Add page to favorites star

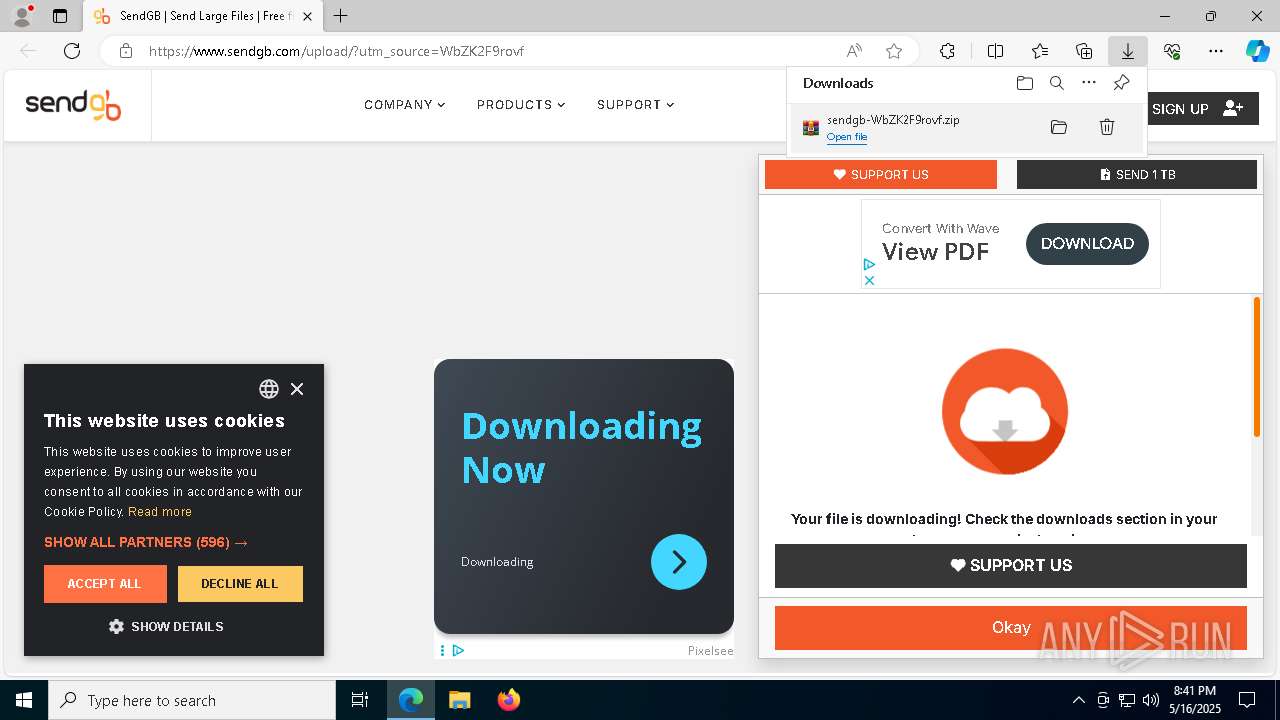[894, 51]
